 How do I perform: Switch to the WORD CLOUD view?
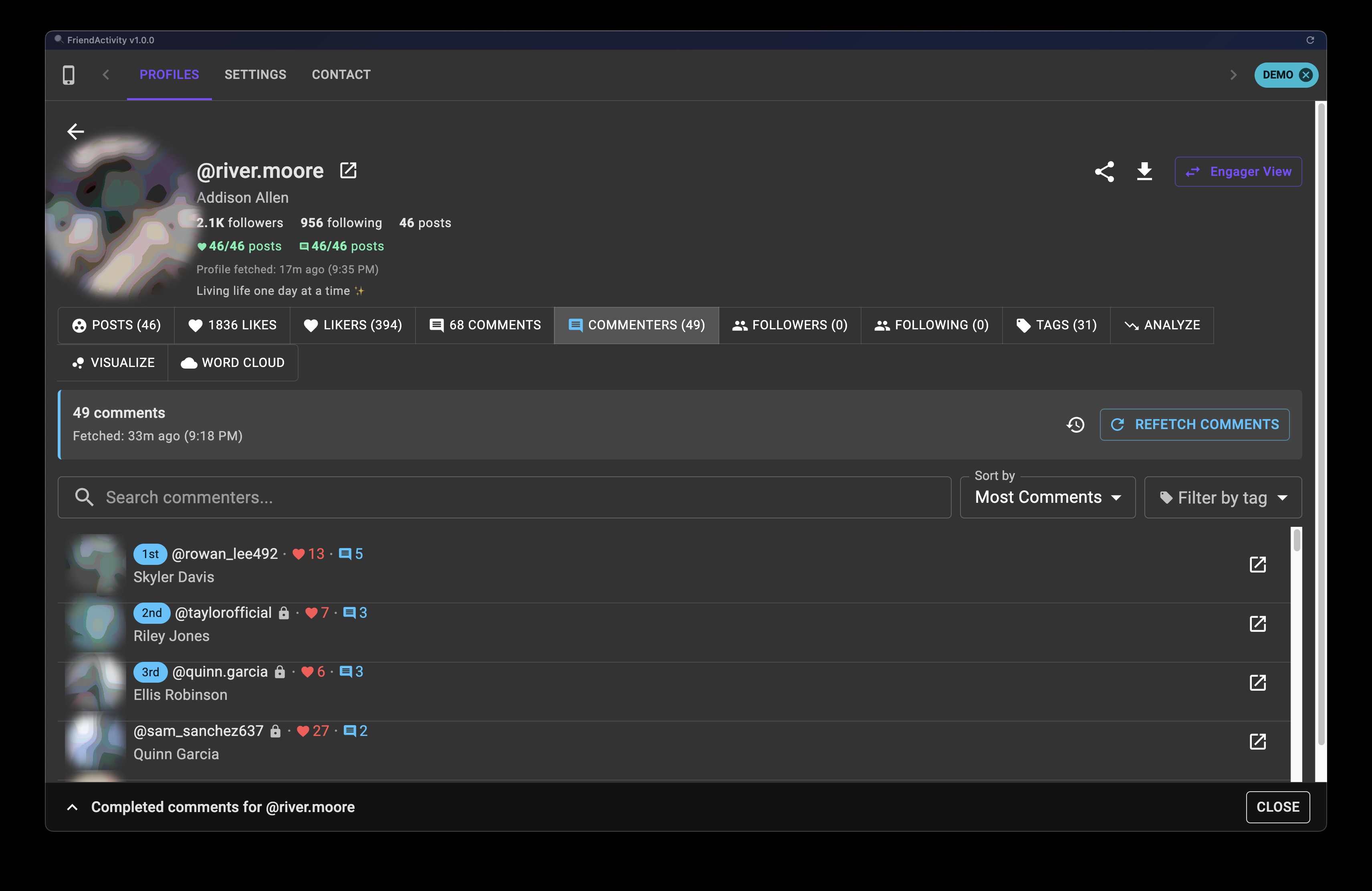(233, 363)
